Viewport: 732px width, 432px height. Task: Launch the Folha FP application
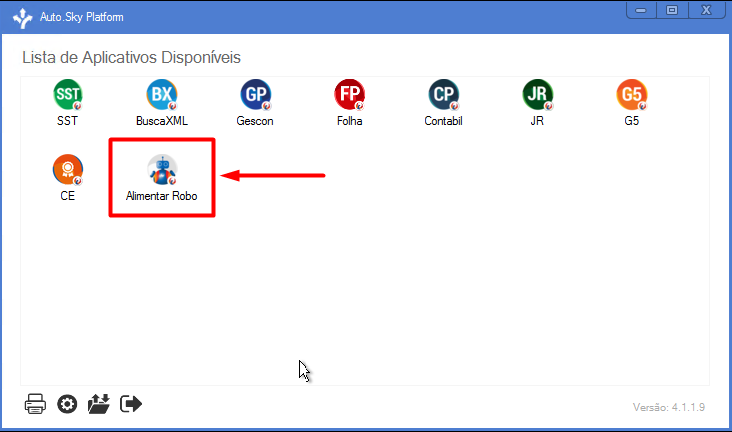pos(350,94)
